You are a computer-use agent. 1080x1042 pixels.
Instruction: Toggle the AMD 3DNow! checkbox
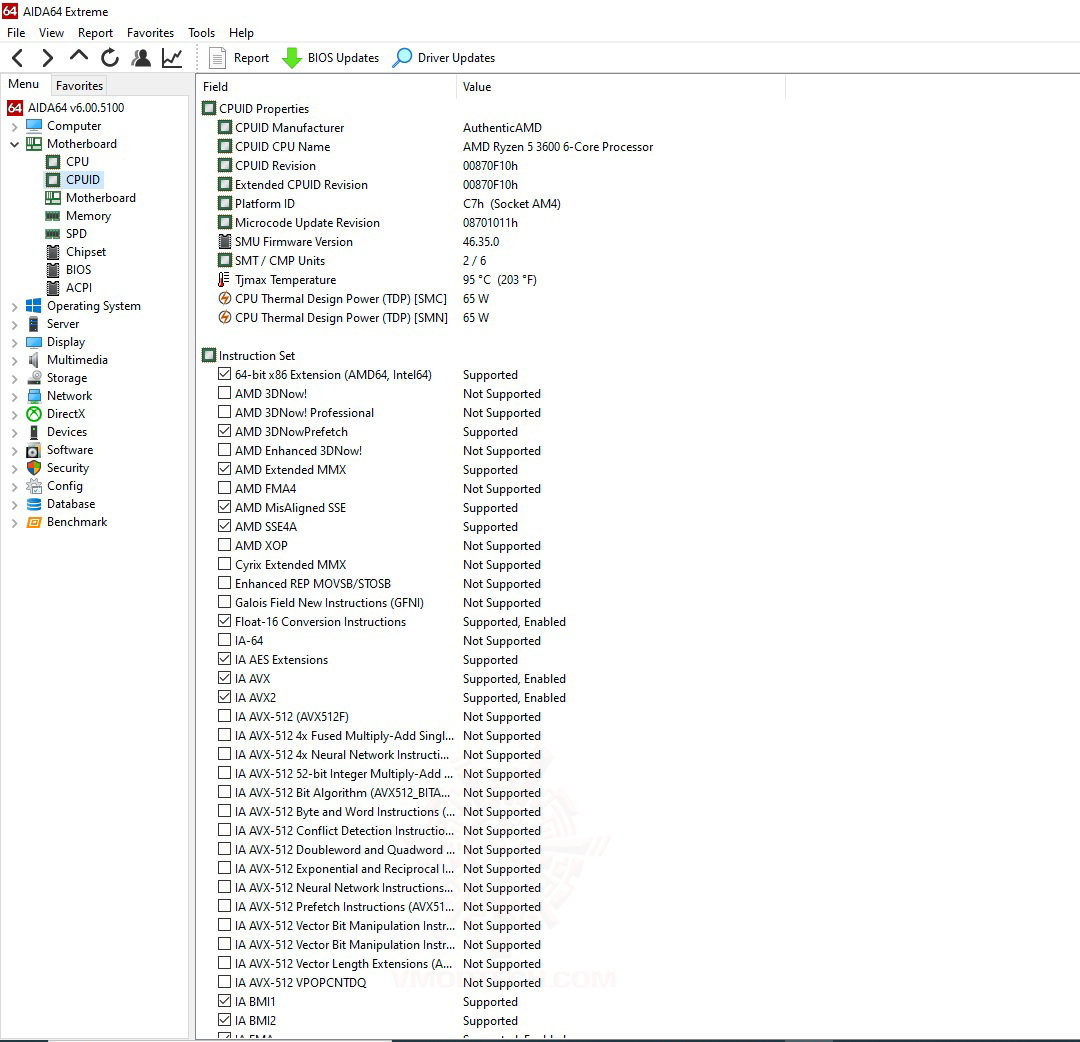coord(225,393)
